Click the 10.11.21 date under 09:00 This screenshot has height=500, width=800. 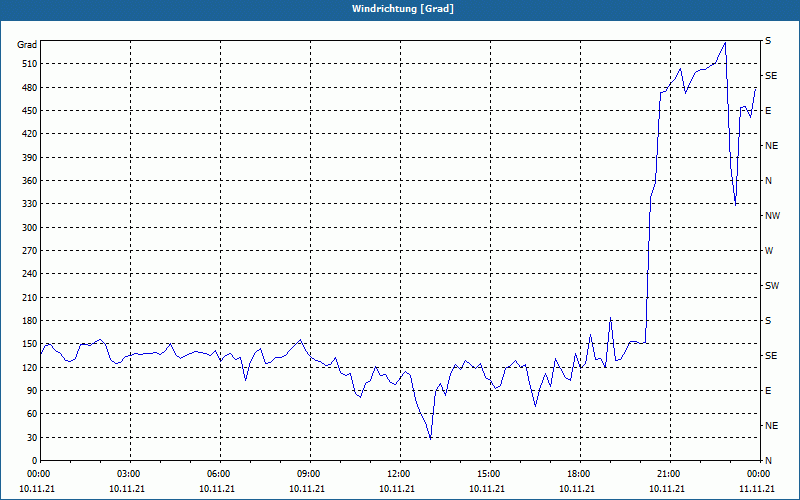(x=307, y=489)
